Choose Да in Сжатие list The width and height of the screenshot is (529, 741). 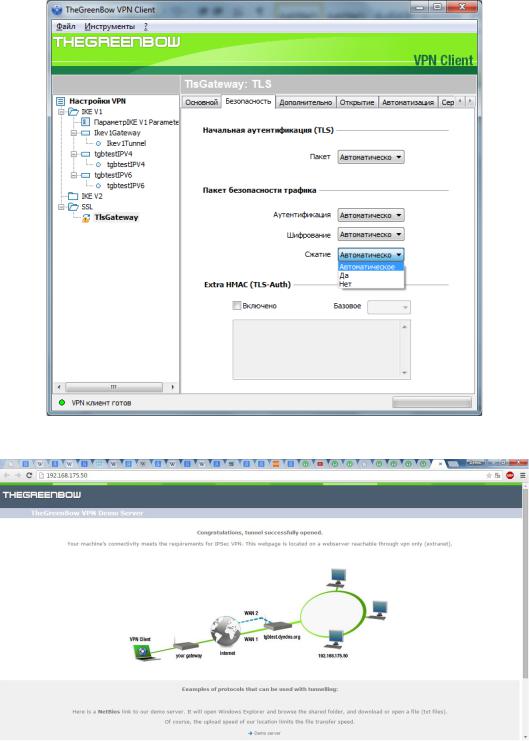point(371,275)
